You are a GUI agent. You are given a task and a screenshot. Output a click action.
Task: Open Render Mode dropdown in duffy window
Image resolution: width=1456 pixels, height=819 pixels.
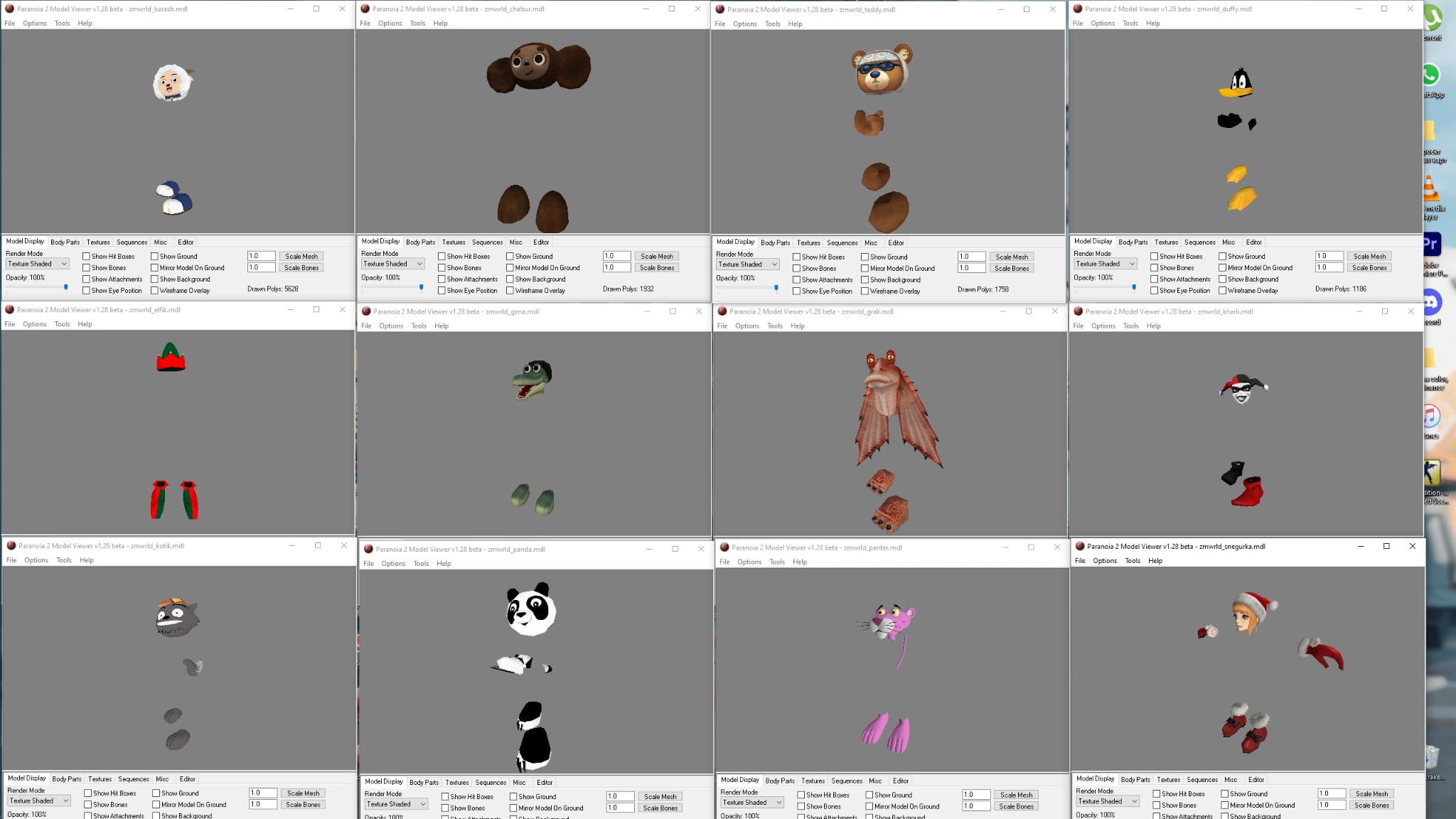pyautogui.click(x=1105, y=264)
